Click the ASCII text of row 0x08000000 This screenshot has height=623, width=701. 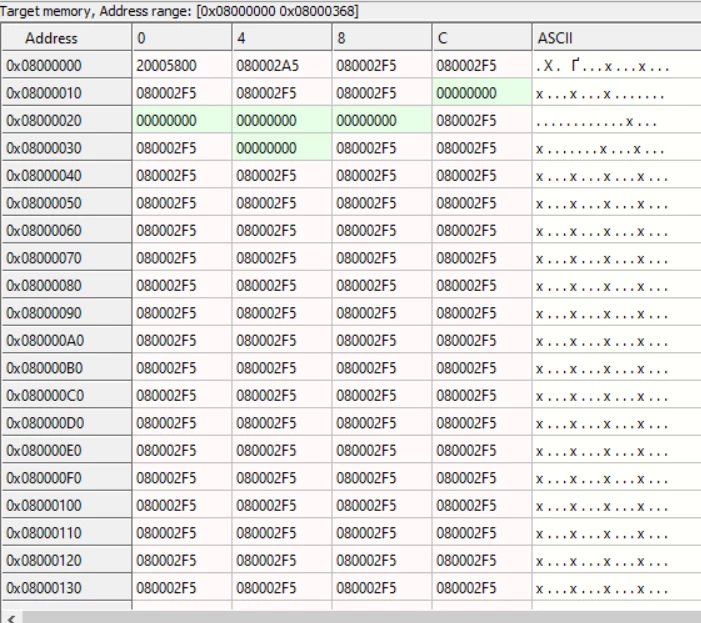click(x=602, y=66)
